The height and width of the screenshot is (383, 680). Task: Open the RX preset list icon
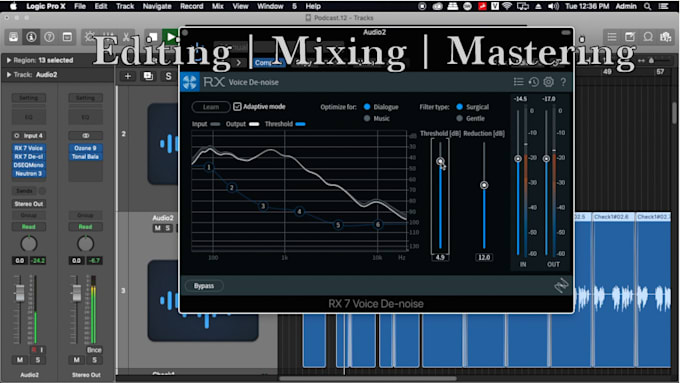pos(519,82)
